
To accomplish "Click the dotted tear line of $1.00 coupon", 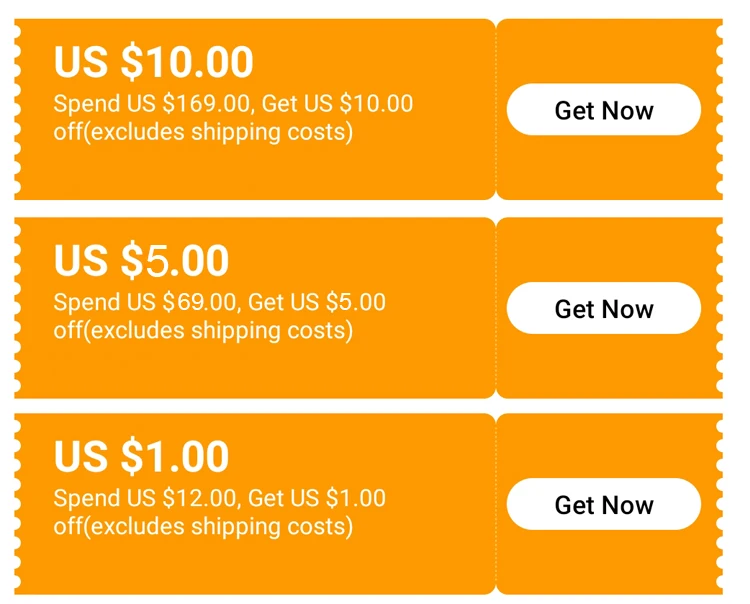I will pyautogui.click(x=496, y=504).
